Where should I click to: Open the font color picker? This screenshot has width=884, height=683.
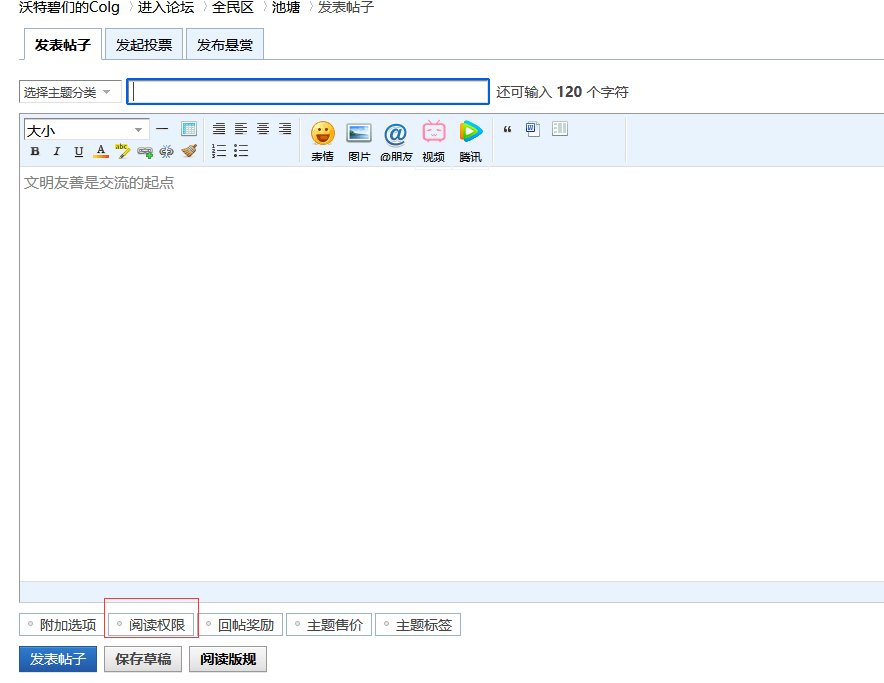click(100, 151)
